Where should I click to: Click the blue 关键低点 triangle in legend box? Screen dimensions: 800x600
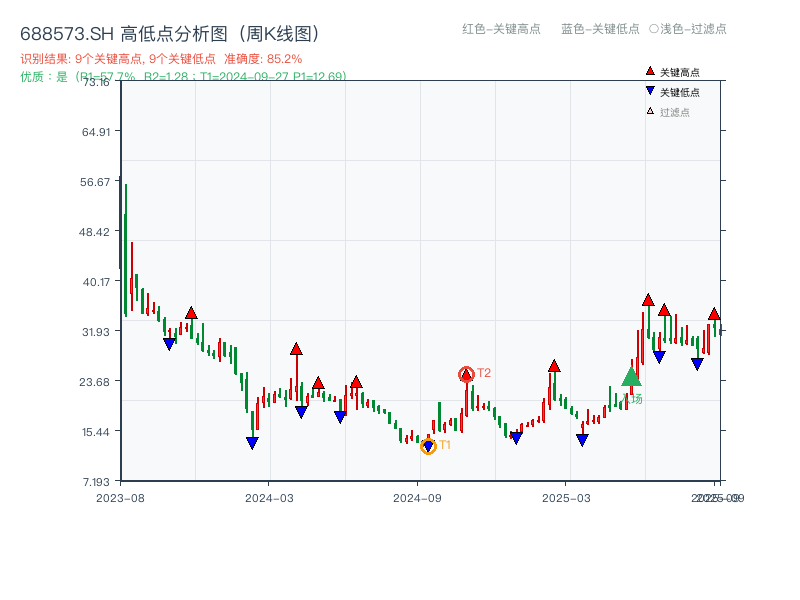click(650, 90)
